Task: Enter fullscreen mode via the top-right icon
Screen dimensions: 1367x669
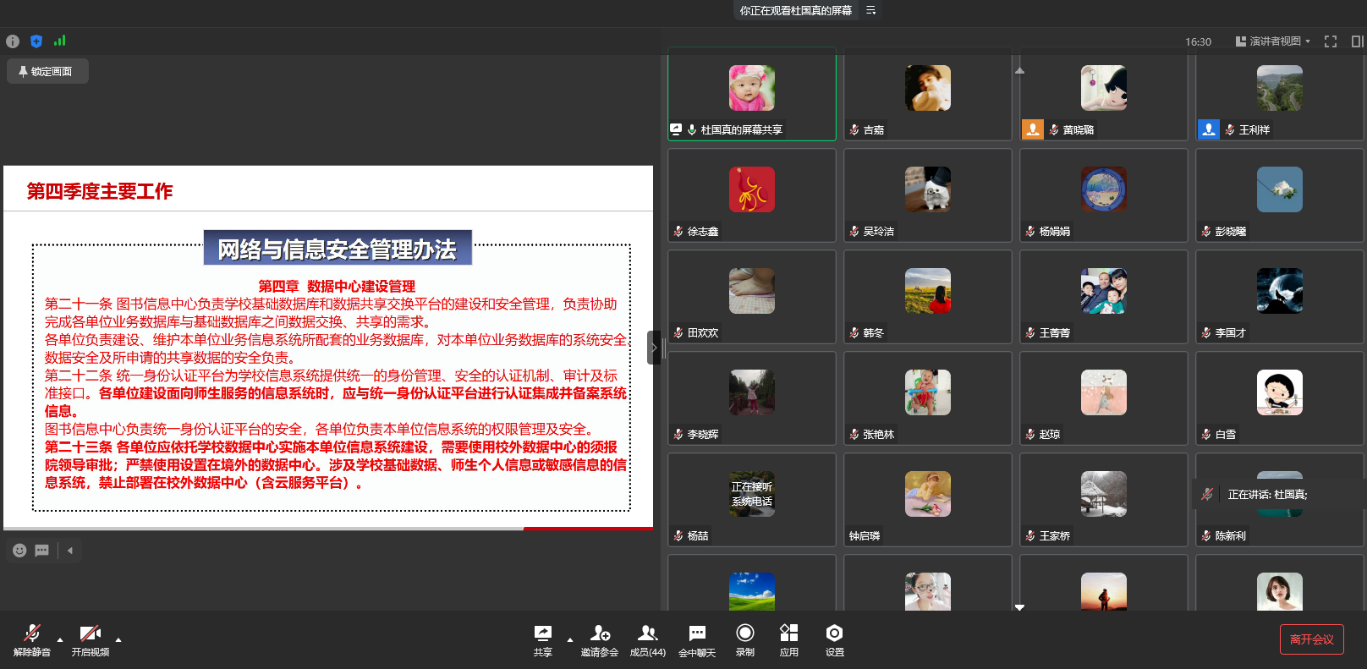Action: [1330, 41]
